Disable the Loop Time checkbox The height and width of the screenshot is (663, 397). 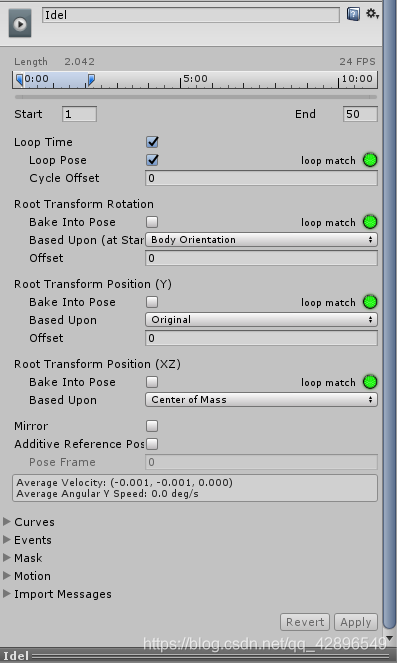tap(152, 142)
